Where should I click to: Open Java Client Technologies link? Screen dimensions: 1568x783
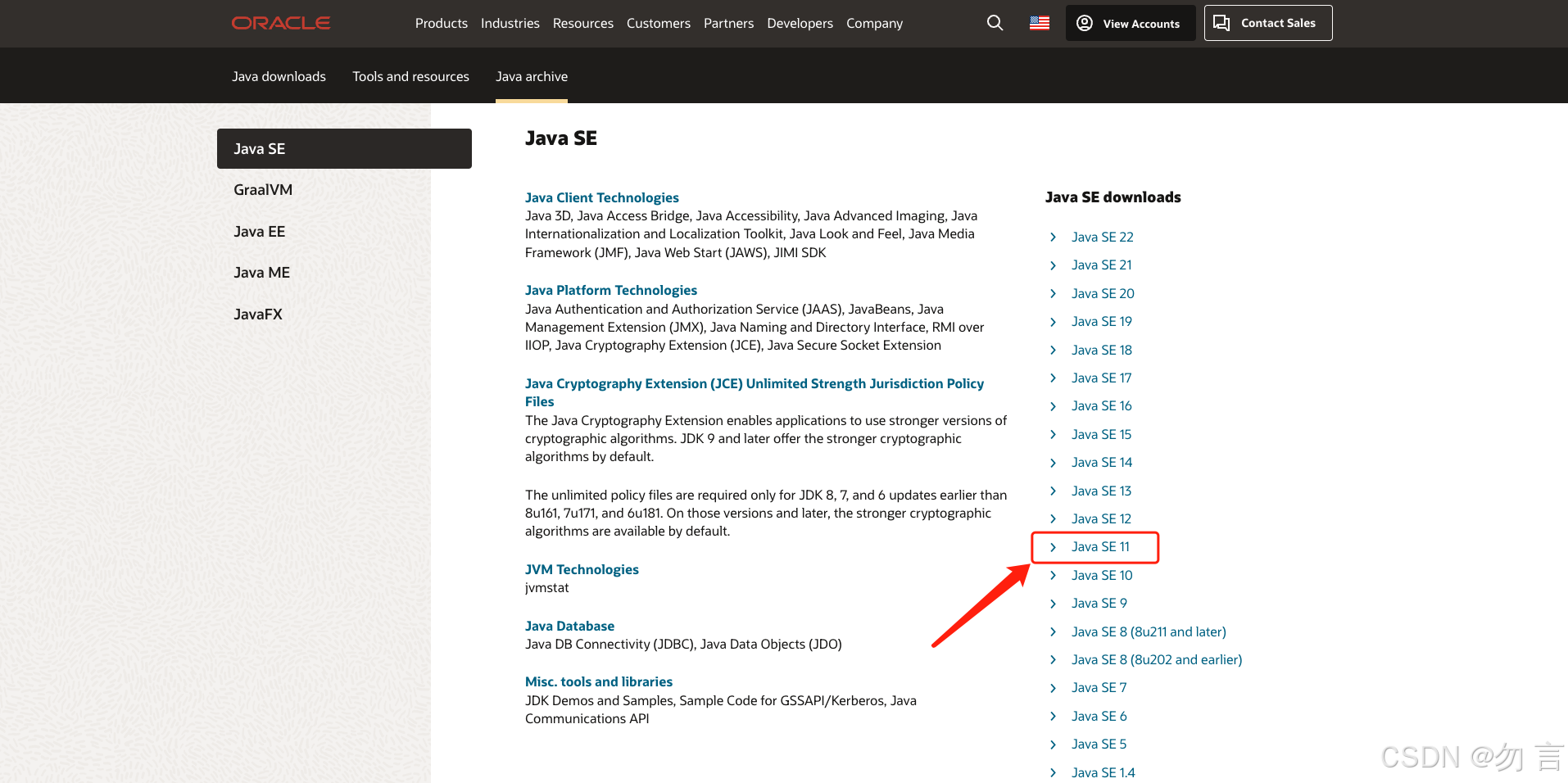click(x=602, y=197)
